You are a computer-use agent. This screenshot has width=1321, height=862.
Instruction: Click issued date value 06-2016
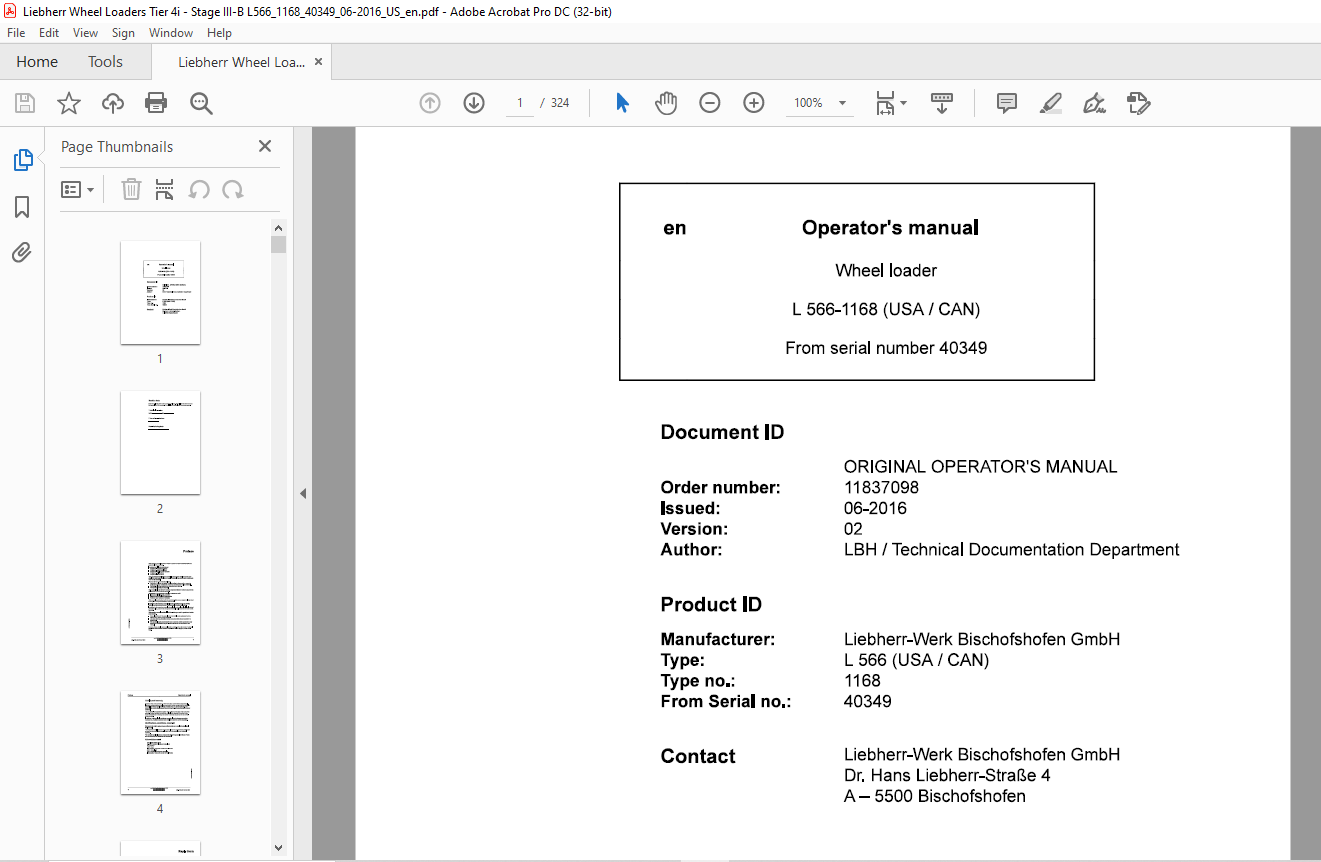[875, 508]
